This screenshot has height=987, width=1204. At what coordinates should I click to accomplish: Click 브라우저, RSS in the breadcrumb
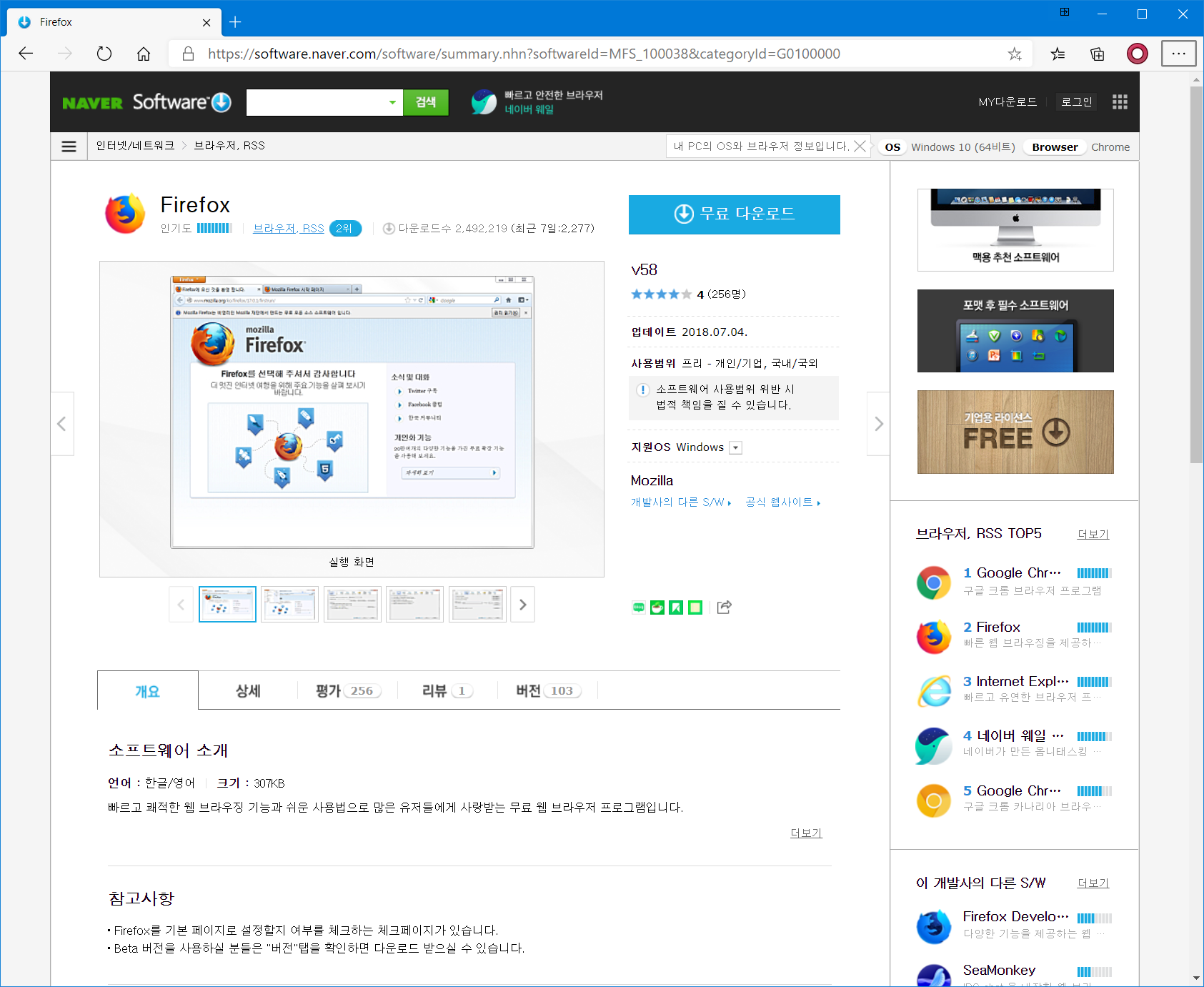point(229,146)
